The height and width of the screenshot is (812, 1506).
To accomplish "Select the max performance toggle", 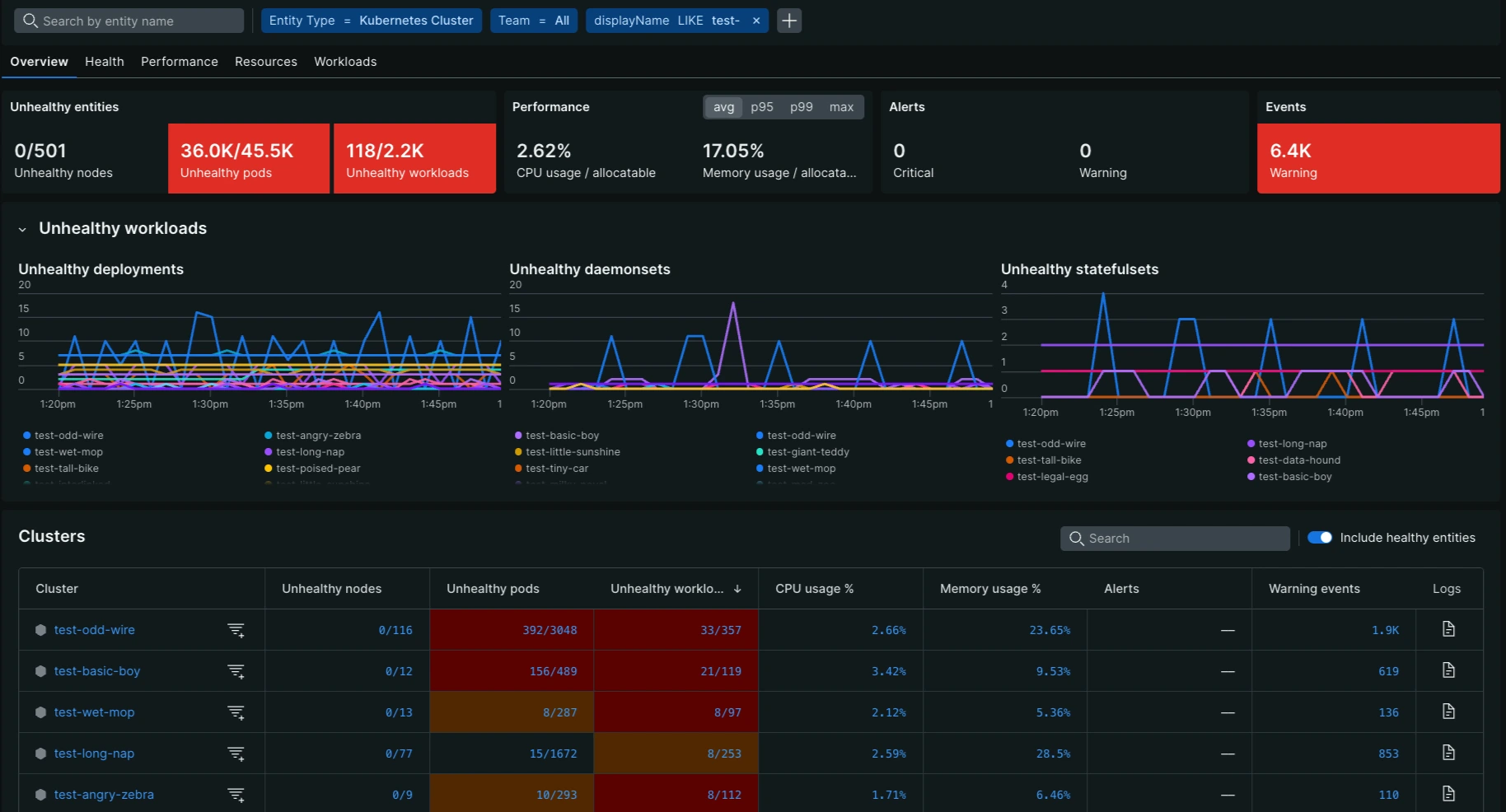I will coord(841,107).
